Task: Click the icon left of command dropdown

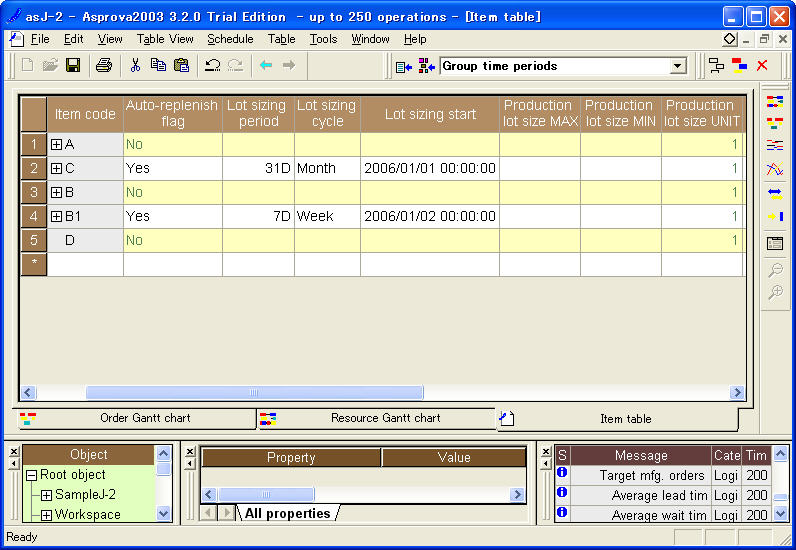Action: [x=404, y=67]
